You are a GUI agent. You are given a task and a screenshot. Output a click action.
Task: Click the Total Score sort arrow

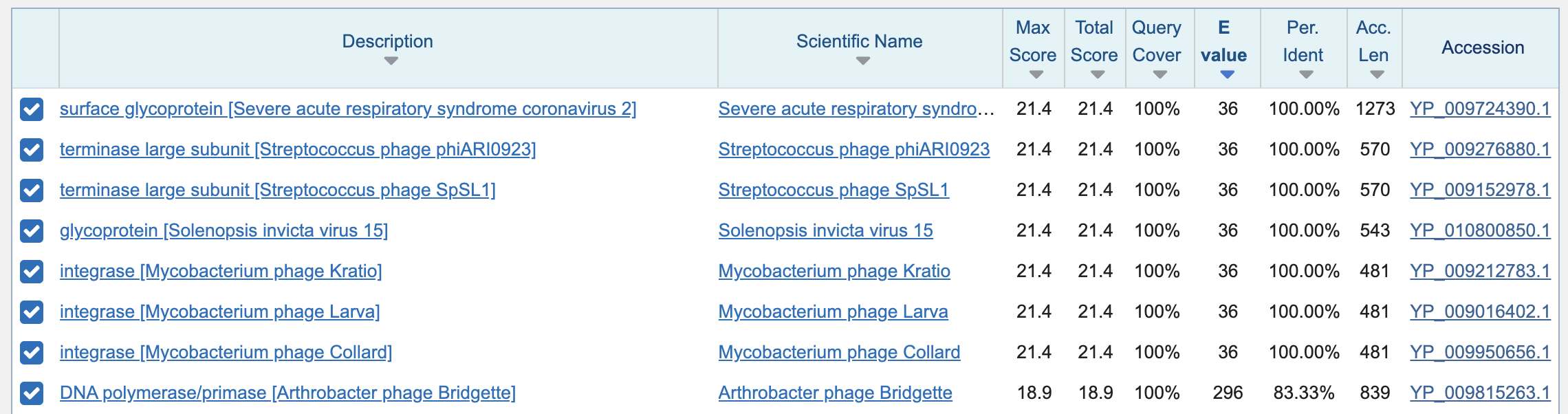1098,75
